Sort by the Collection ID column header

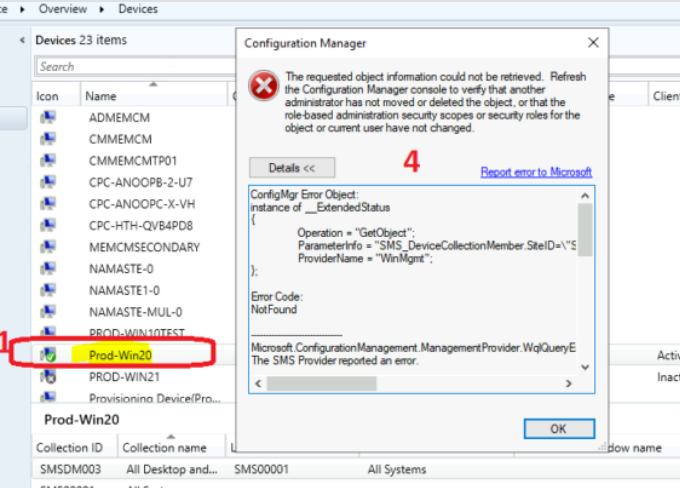tap(74, 447)
